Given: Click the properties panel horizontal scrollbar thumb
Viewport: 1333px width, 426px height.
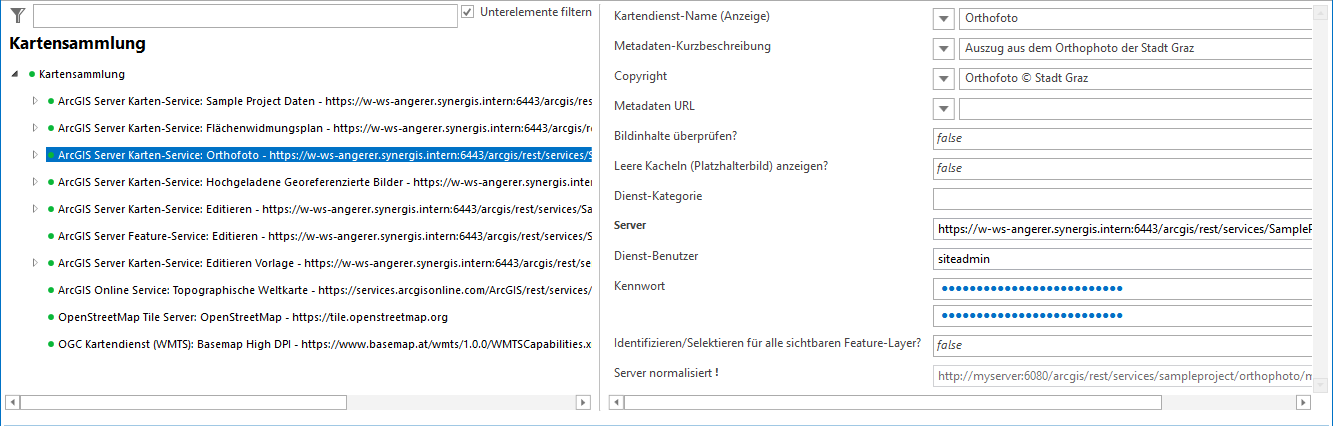Looking at the screenshot, I should (893, 402).
